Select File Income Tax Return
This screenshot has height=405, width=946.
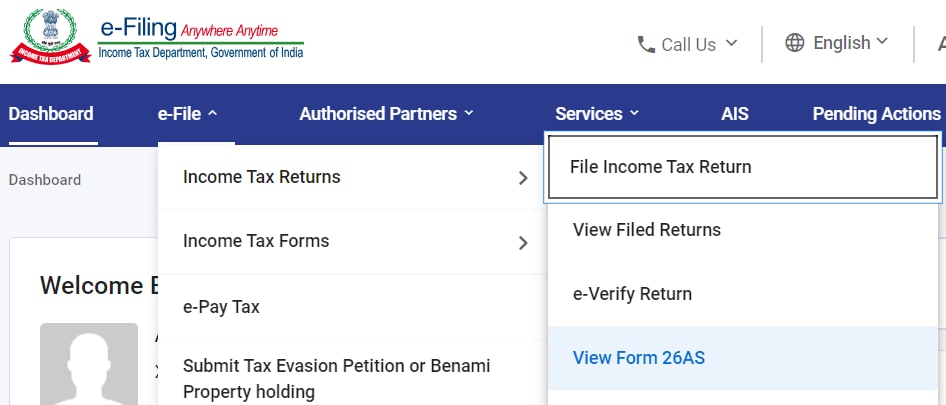coord(660,167)
